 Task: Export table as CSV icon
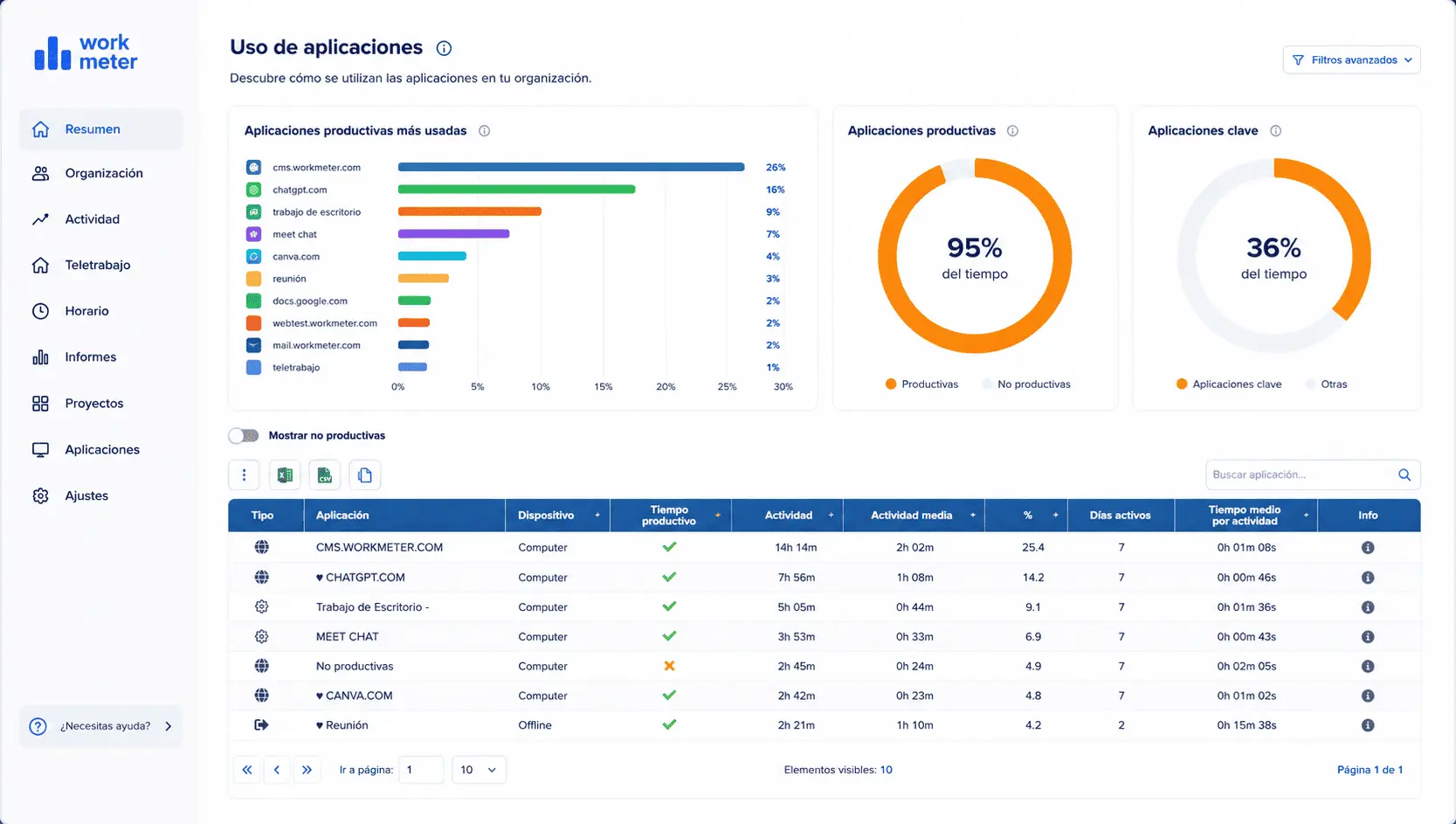[325, 475]
